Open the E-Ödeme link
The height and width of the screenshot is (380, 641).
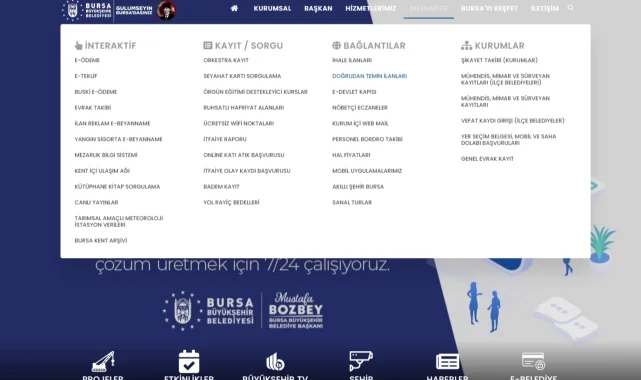click(x=87, y=60)
